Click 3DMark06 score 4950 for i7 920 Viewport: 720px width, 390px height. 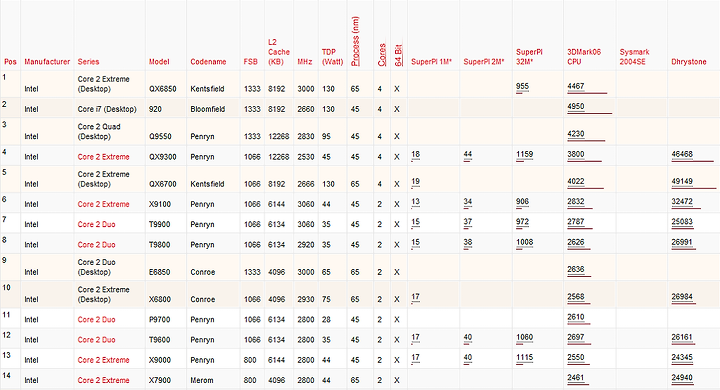point(575,106)
